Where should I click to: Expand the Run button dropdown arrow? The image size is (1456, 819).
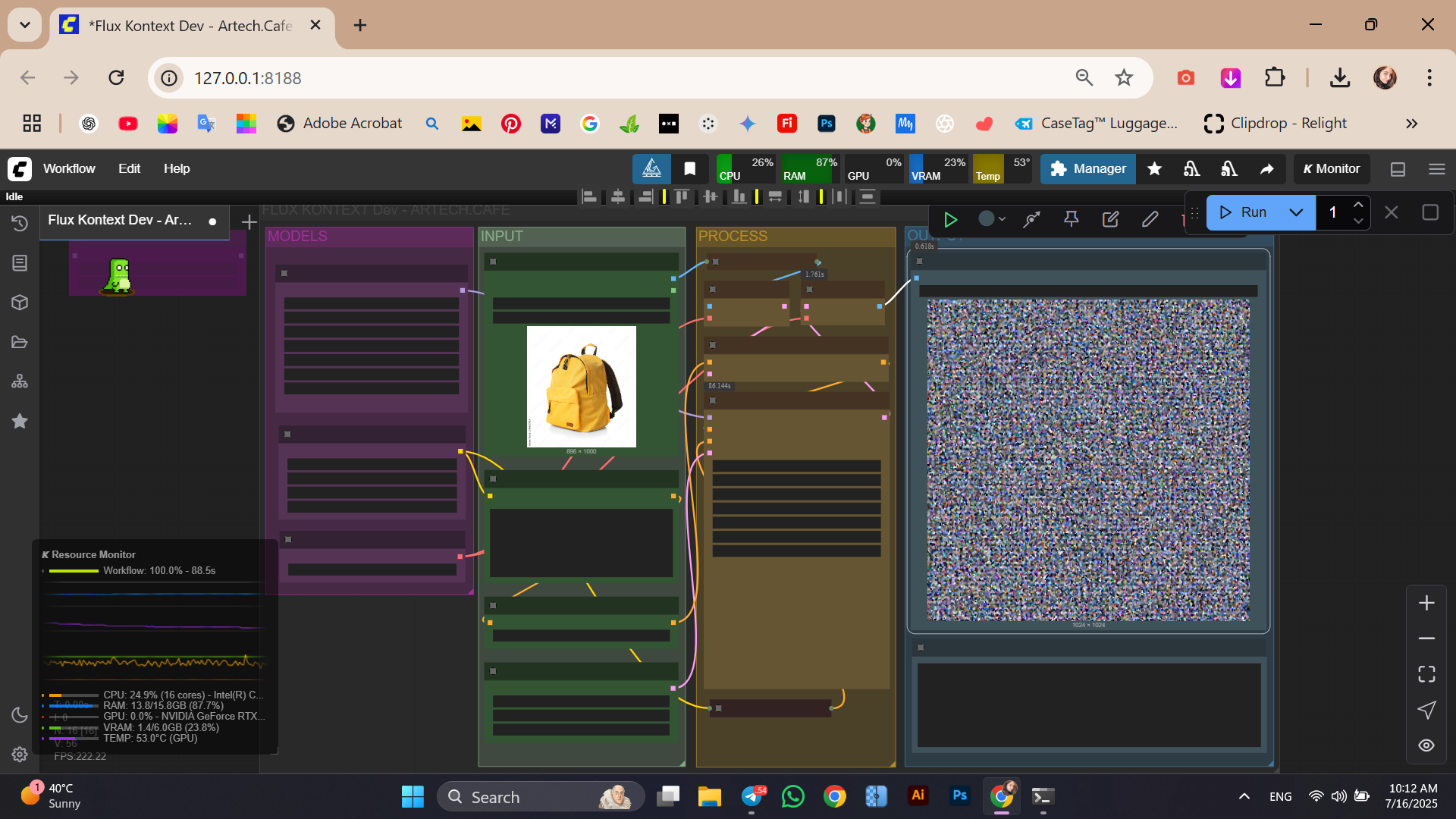click(1296, 212)
